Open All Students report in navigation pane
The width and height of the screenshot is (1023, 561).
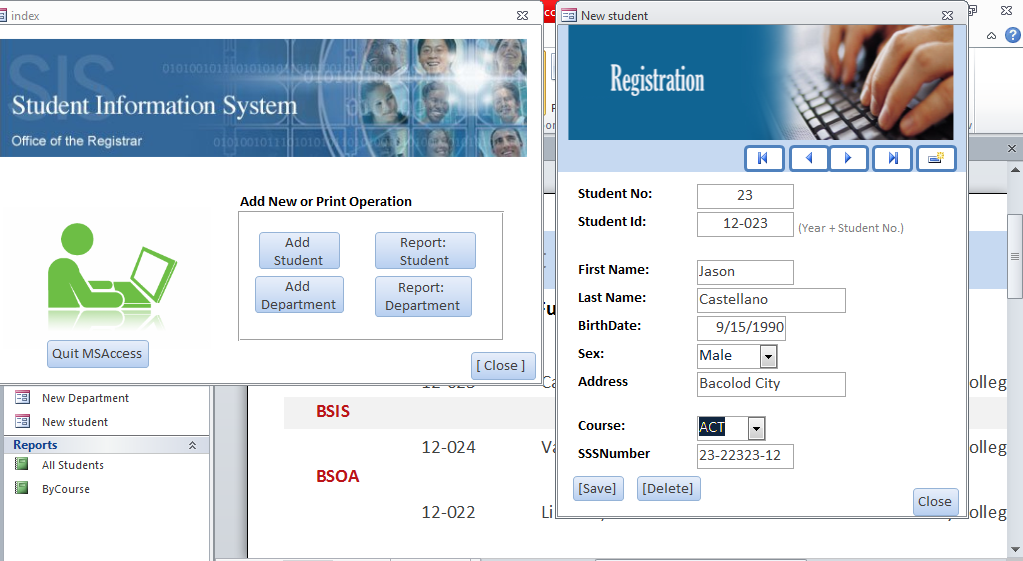(72, 465)
